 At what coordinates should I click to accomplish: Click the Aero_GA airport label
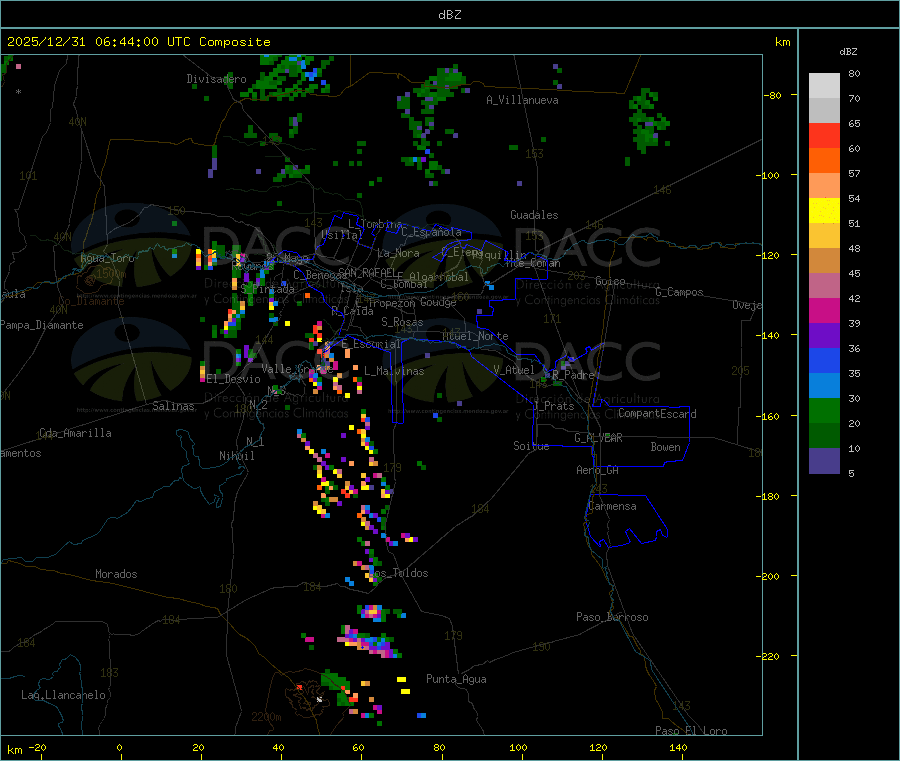pyautogui.click(x=597, y=470)
